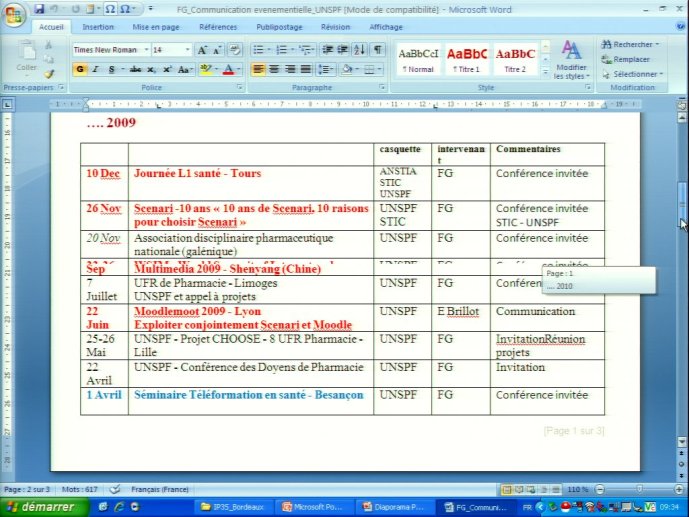Open IP35_Bordeaux taskbar window

click(x=233, y=507)
